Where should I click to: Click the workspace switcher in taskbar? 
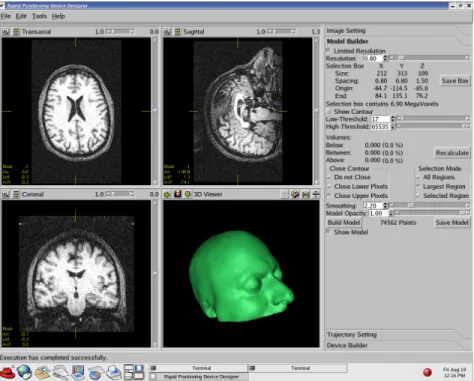(x=134, y=372)
